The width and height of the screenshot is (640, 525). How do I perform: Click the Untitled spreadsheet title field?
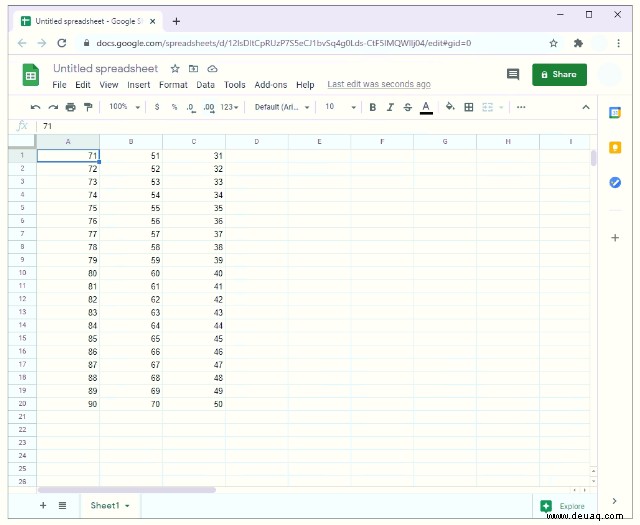(x=105, y=68)
